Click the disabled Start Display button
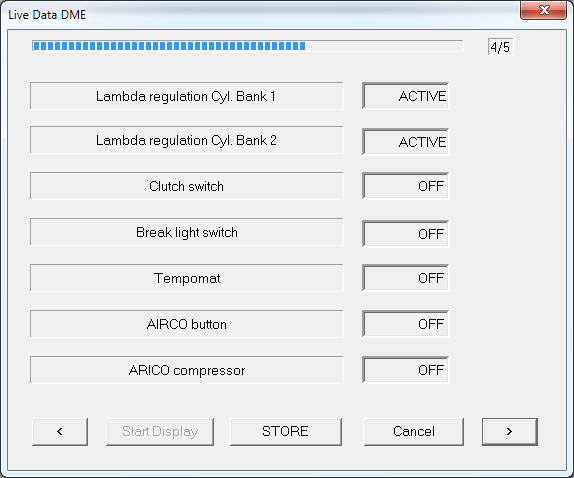Image resolution: width=574 pixels, height=478 pixels. tap(160, 432)
